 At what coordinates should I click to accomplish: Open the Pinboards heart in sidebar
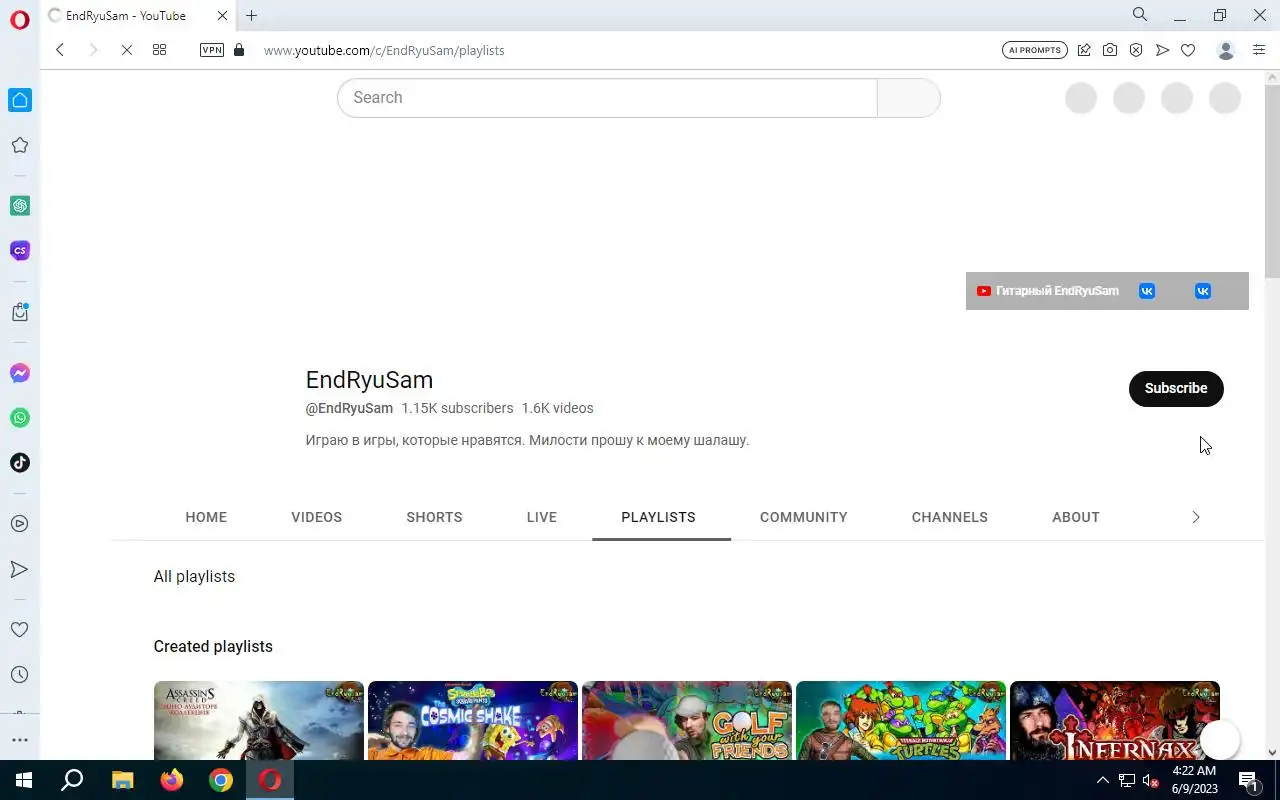tap(20, 630)
